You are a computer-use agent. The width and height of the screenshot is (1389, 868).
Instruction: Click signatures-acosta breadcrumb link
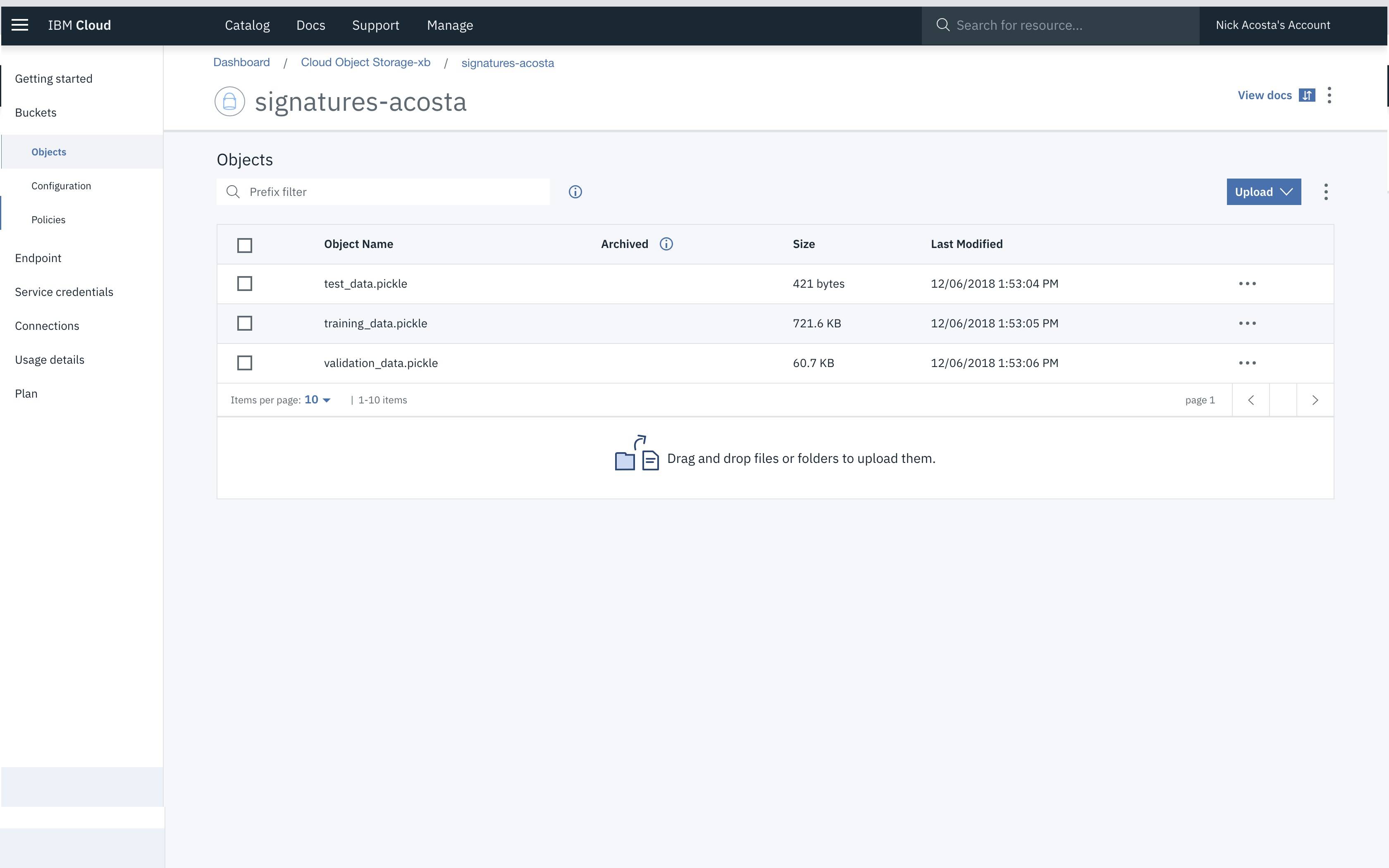(507, 62)
